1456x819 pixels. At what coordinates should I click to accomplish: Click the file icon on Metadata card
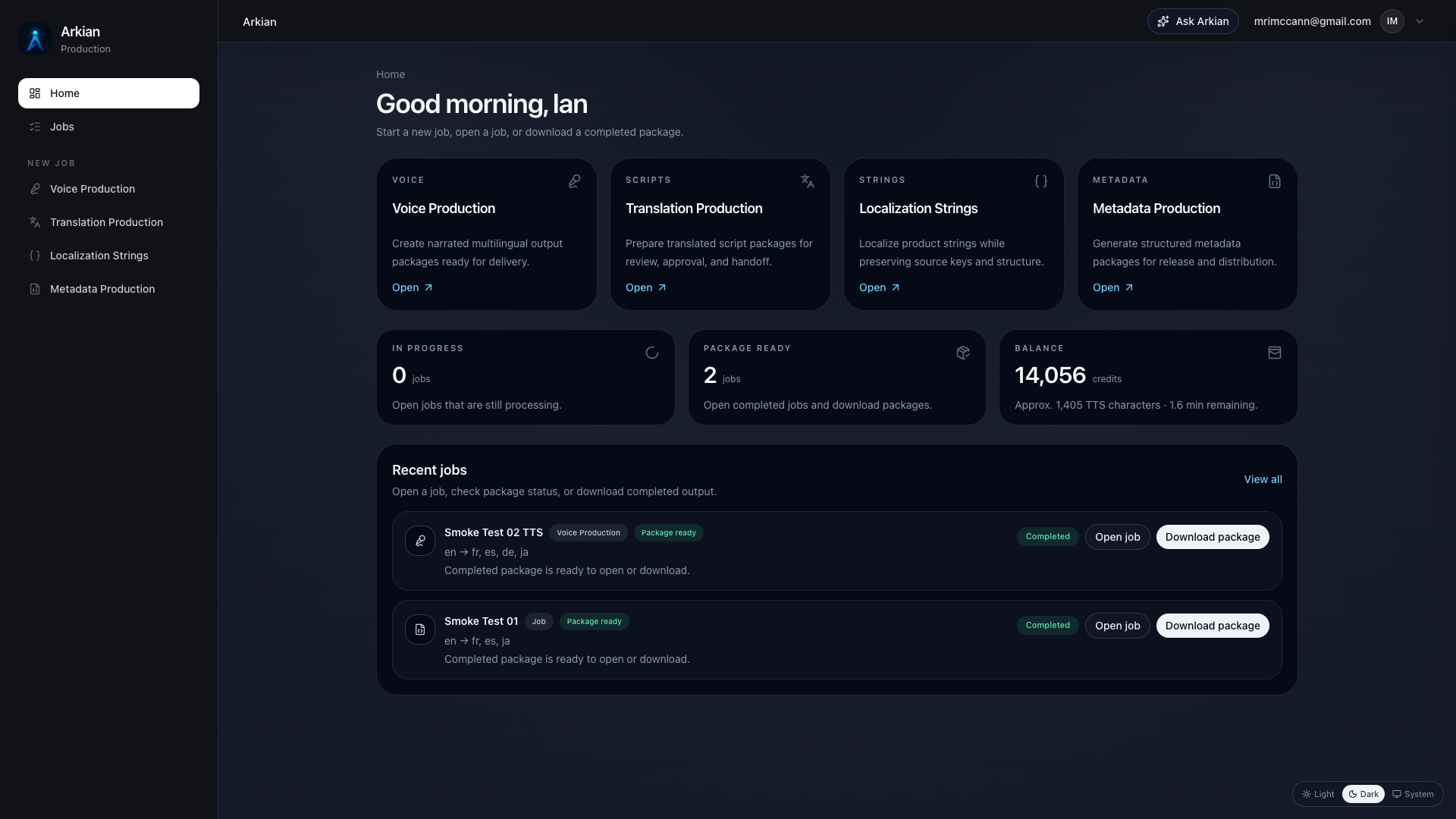[x=1275, y=181]
